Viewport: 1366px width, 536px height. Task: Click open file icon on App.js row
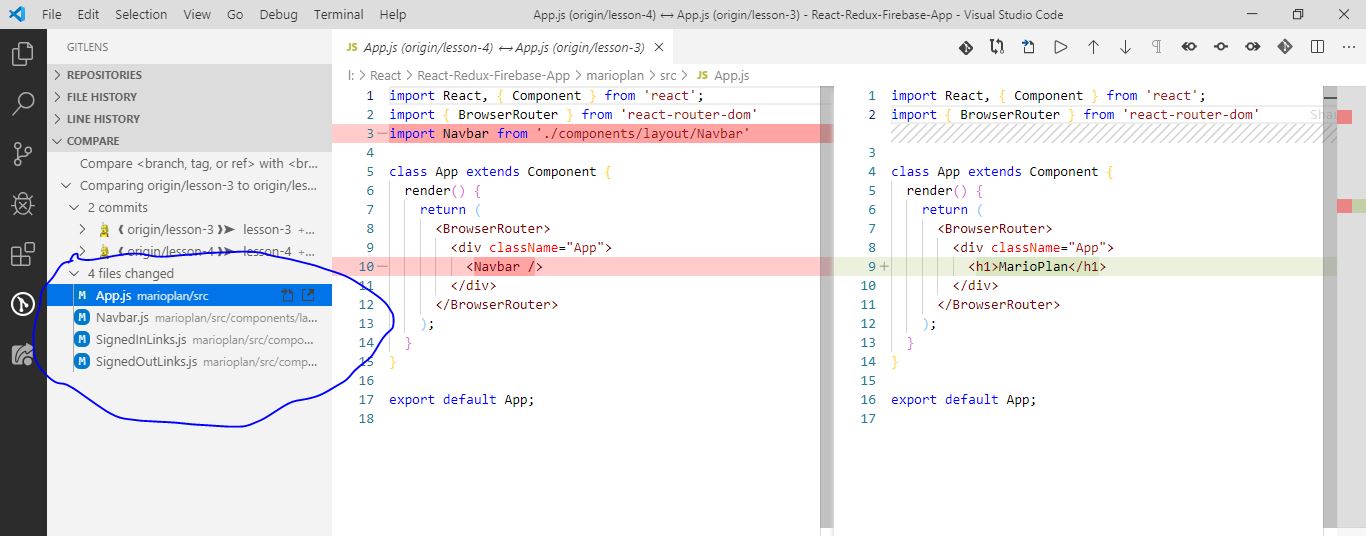coord(288,295)
